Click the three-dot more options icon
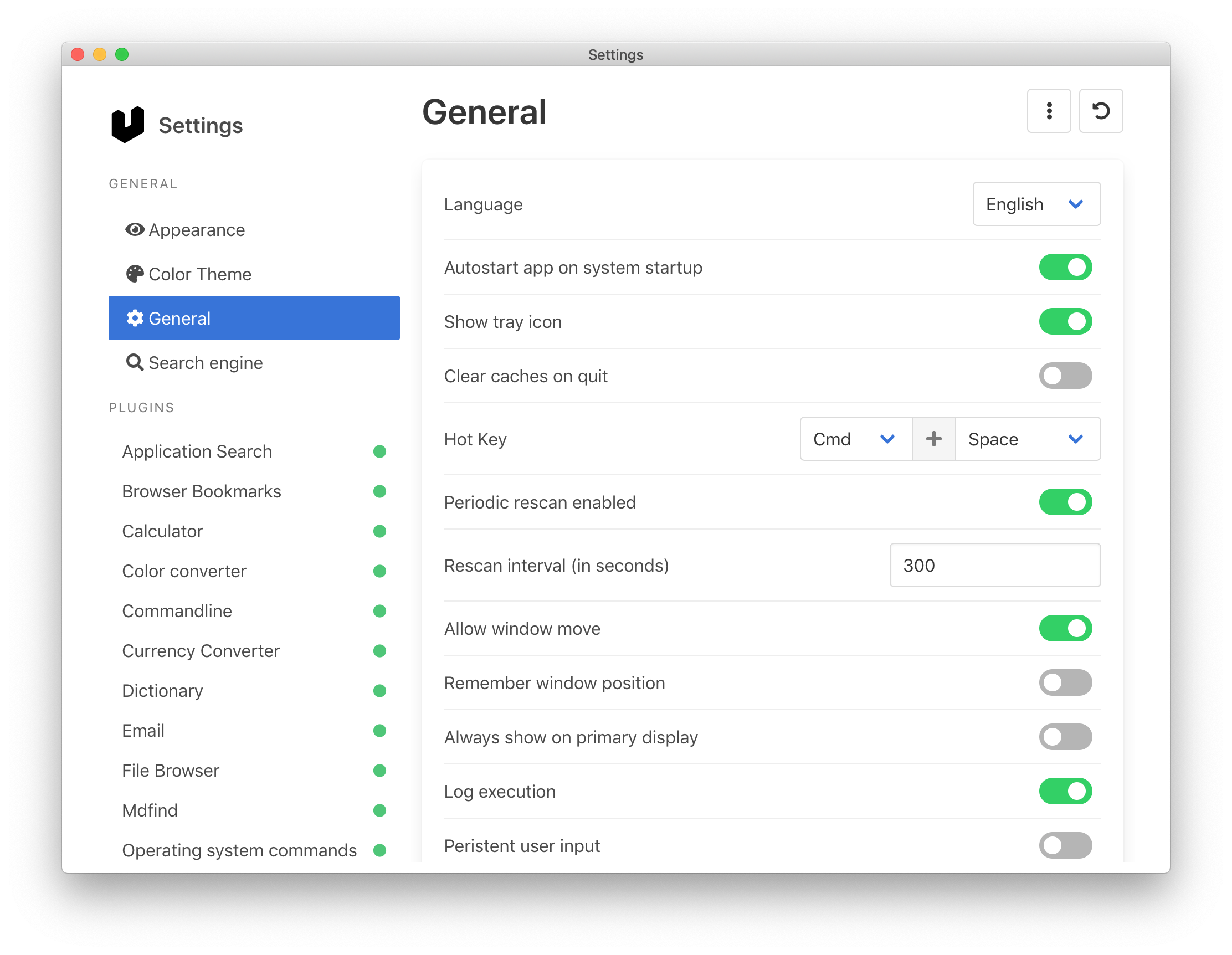This screenshot has height=955, width=1232. click(1049, 111)
